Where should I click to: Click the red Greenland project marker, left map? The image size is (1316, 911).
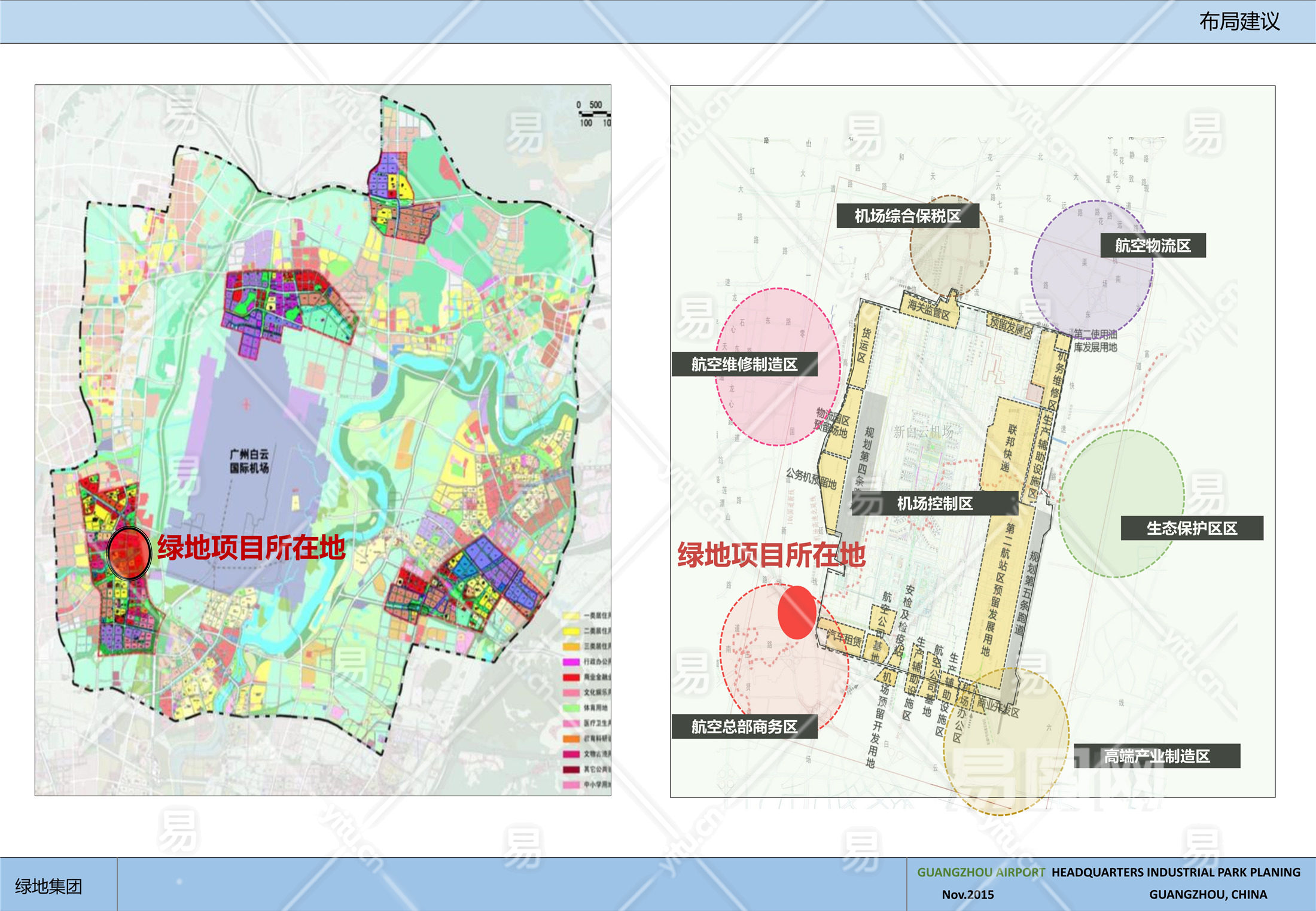pos(129,553)
